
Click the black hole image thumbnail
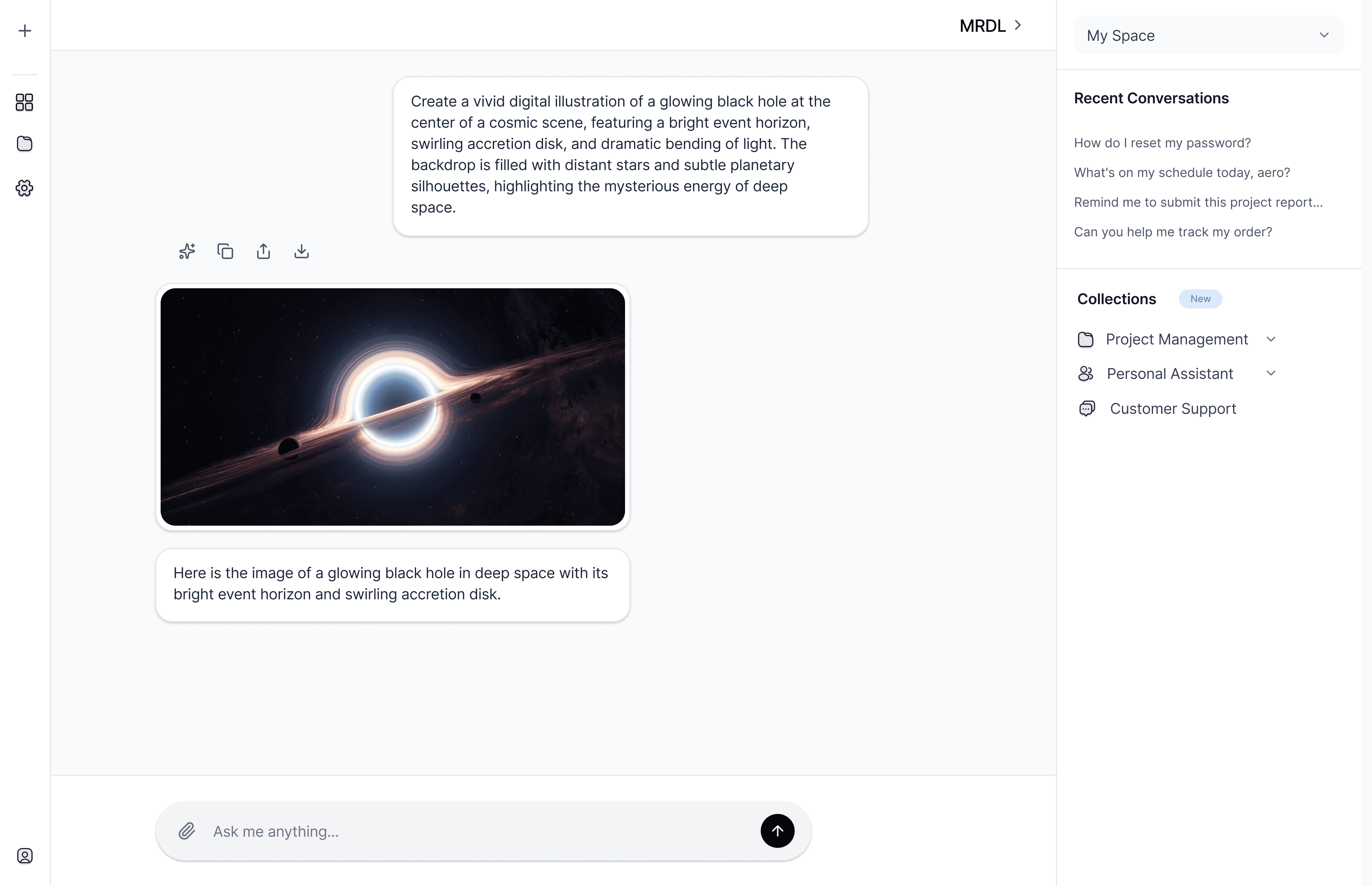393,407
